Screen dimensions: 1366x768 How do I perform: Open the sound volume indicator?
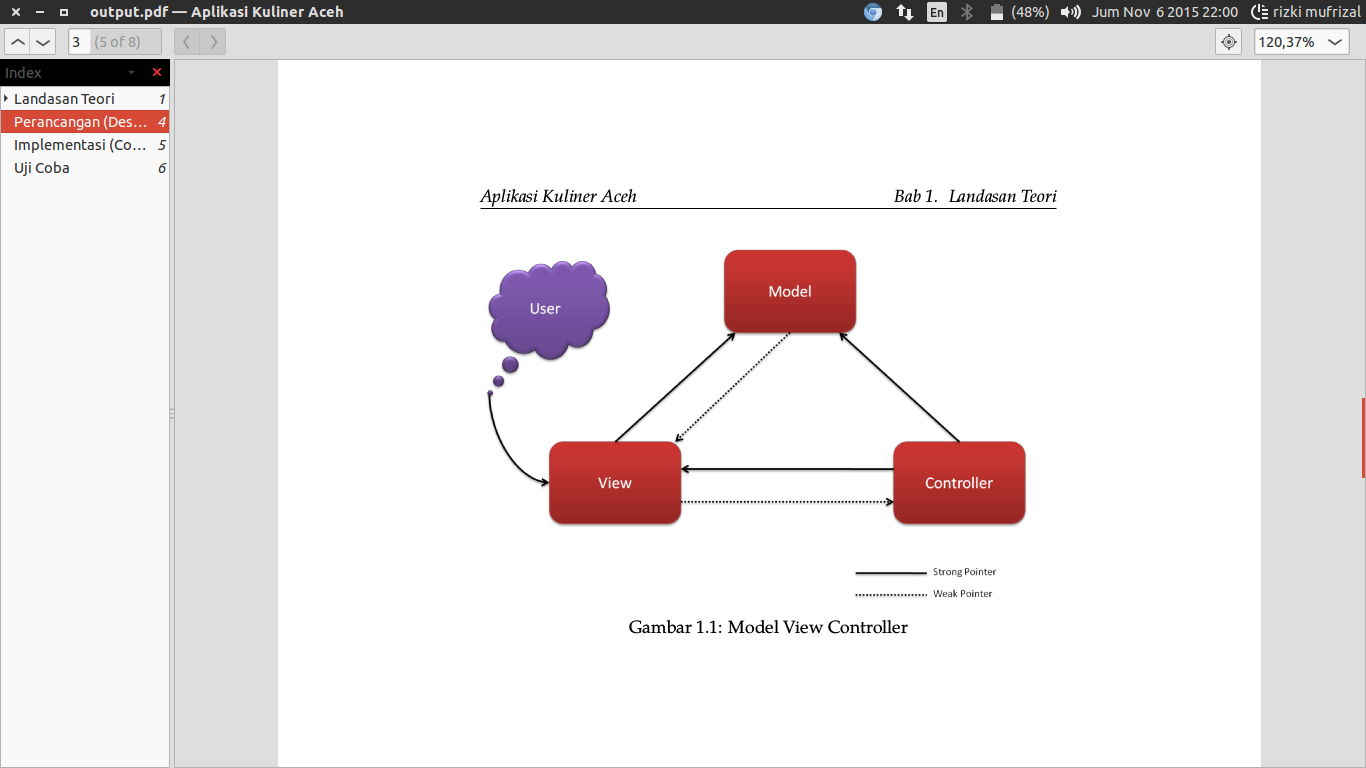[x=1070, y=12]
